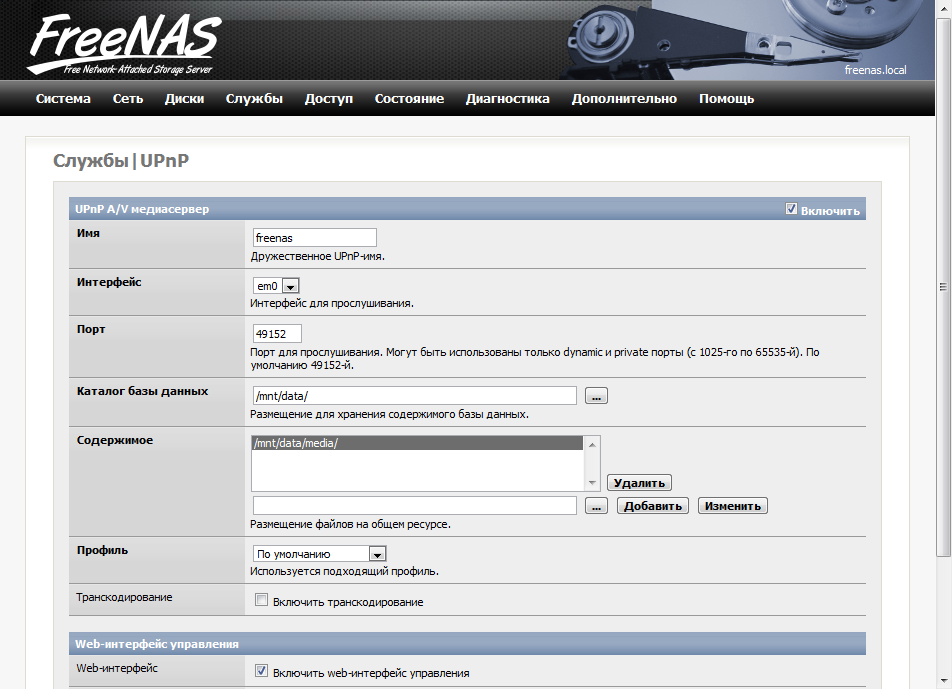Open the Доступ menu
This screenshot has width=952, height=689.
pos(328,99)
